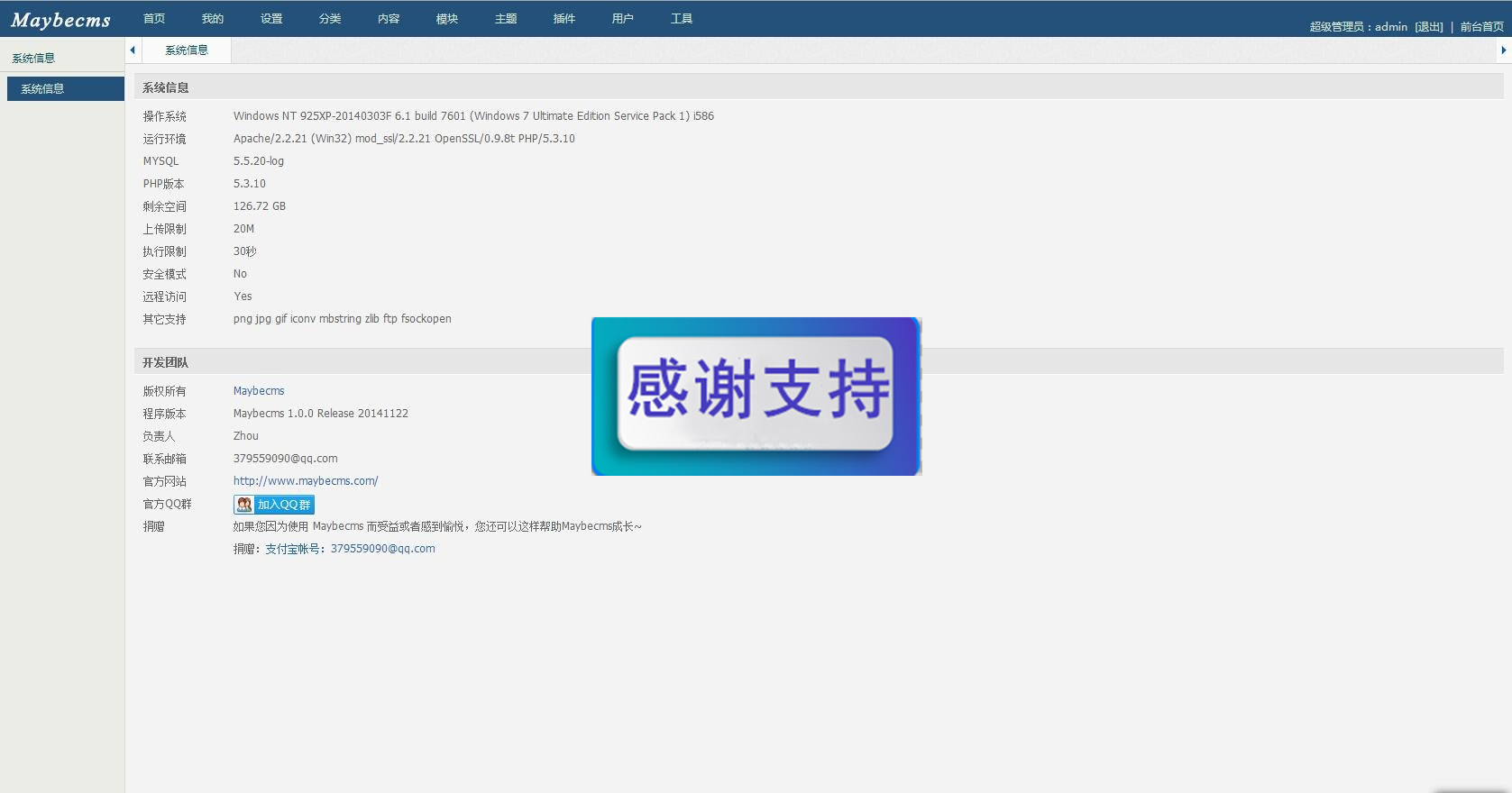
Task: Open the 主题 menu
Action: [506, 19]
